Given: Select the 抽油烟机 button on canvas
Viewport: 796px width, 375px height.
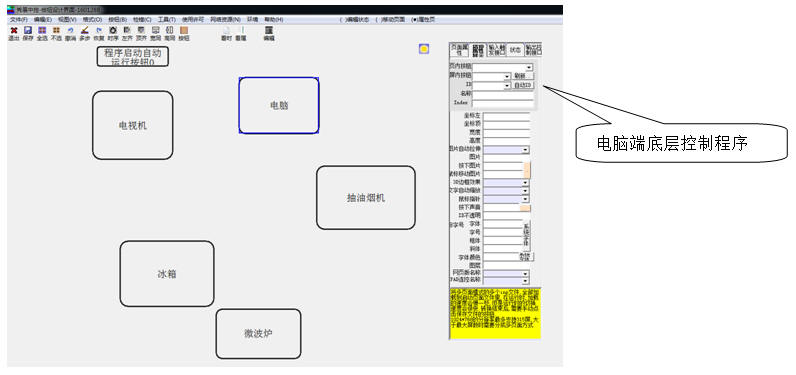Looking at the screenshot, I should click(366, 198).
